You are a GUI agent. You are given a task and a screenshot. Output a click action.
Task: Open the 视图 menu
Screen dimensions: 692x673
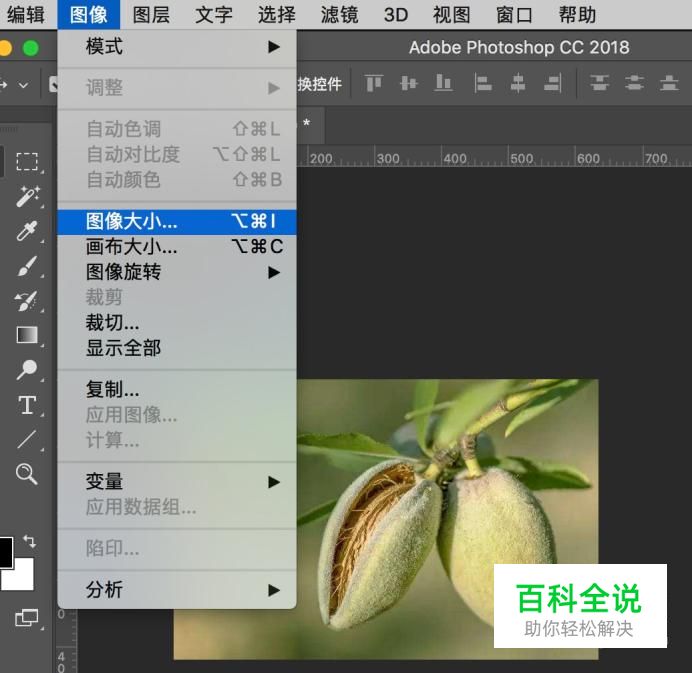[451, 15]
